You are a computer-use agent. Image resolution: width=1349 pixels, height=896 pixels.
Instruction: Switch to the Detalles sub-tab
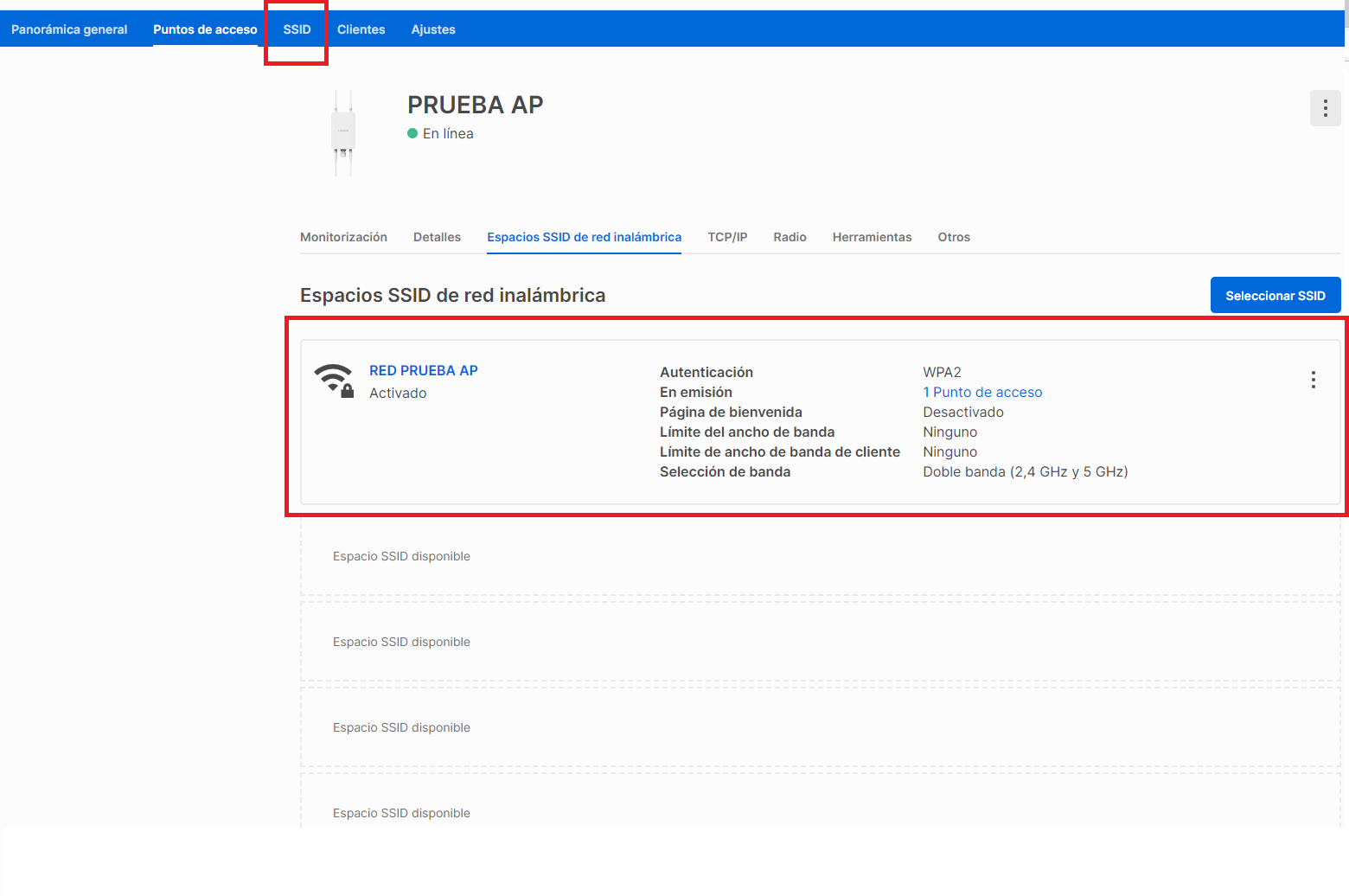(x=437, y=237)
